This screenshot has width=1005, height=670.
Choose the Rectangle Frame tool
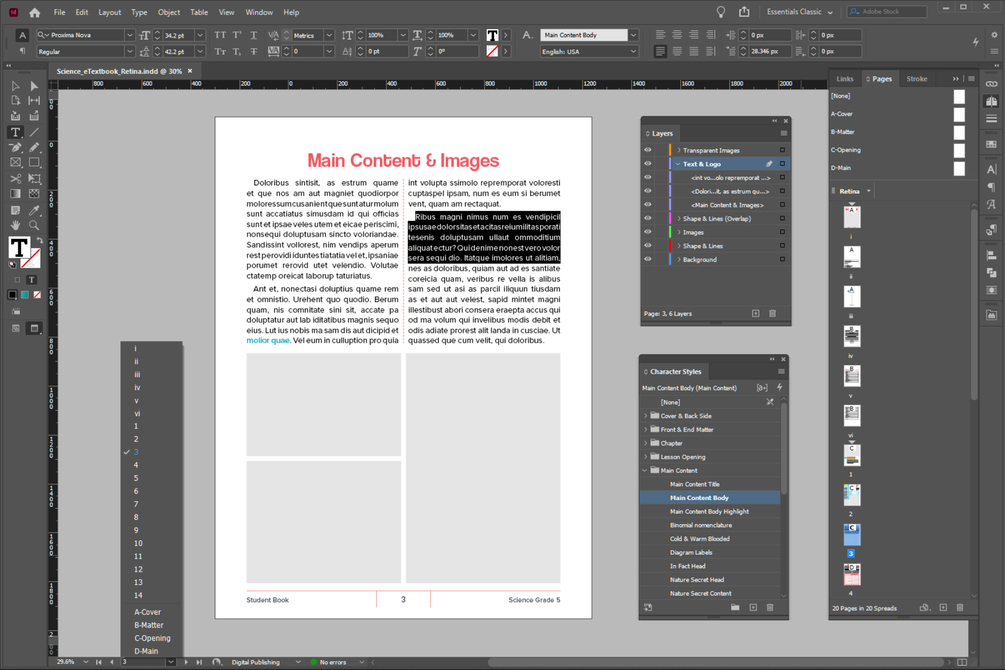15,163
